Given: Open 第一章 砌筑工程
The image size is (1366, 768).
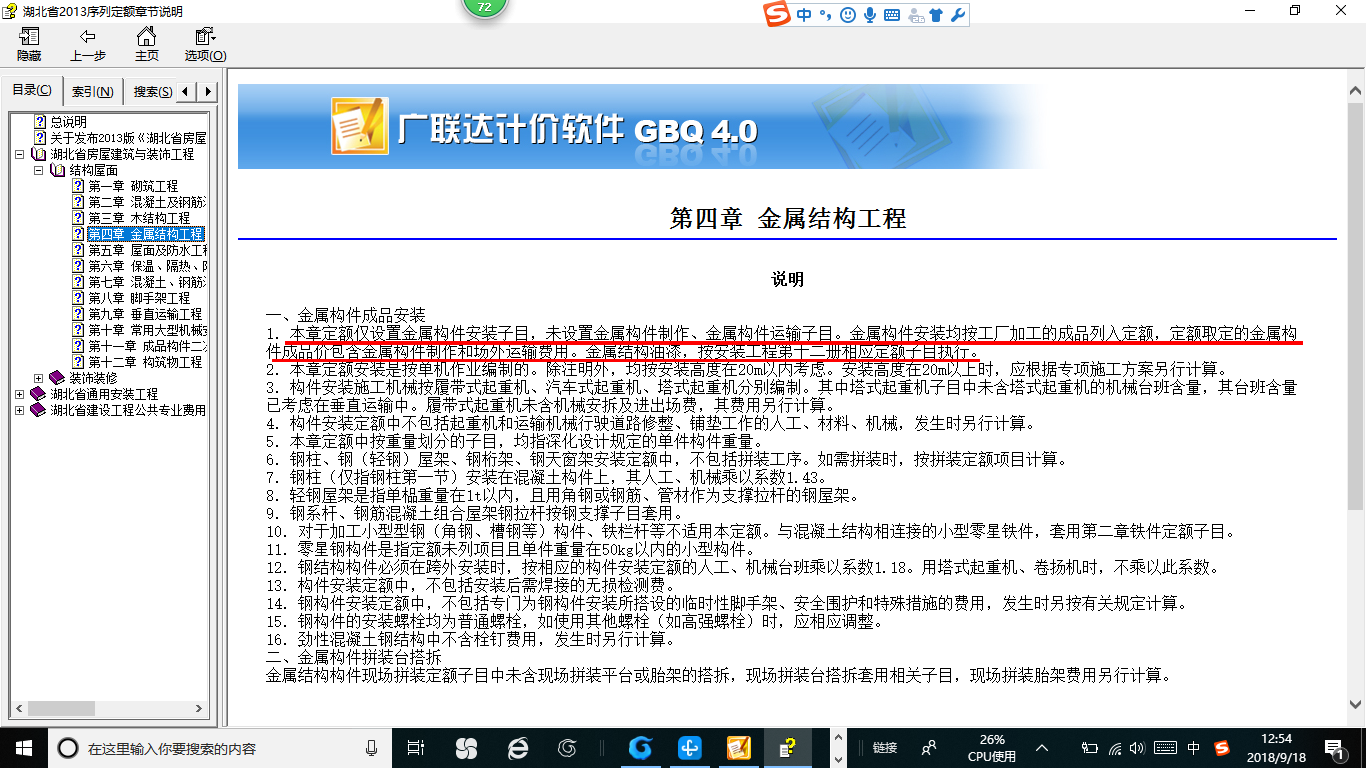Looking at the screenshot, I should [x=133, y=186].
